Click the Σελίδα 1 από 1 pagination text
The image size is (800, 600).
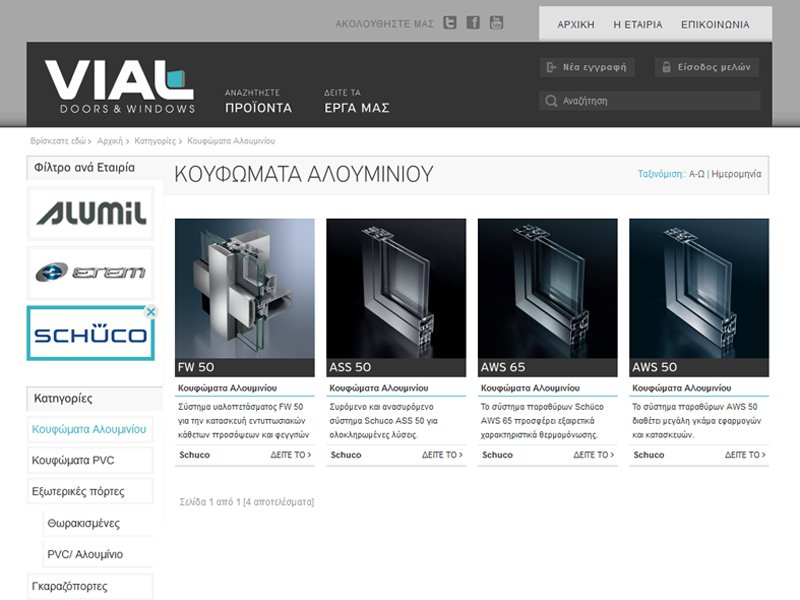247,502
